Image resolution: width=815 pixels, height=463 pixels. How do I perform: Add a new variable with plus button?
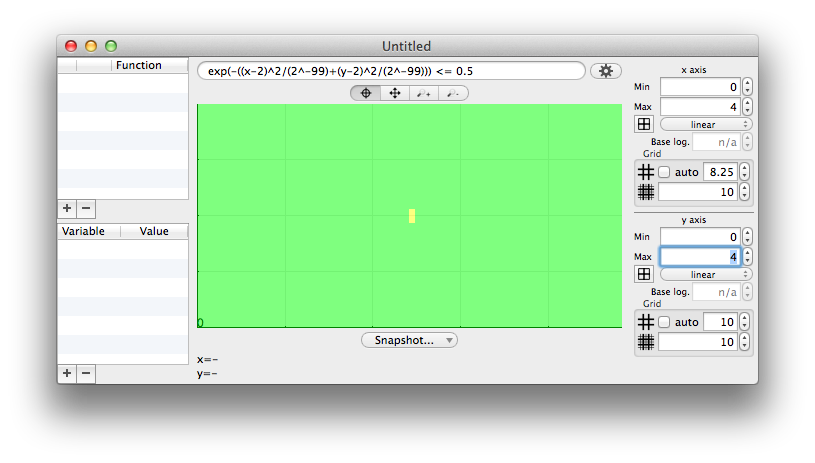[67, 373]
